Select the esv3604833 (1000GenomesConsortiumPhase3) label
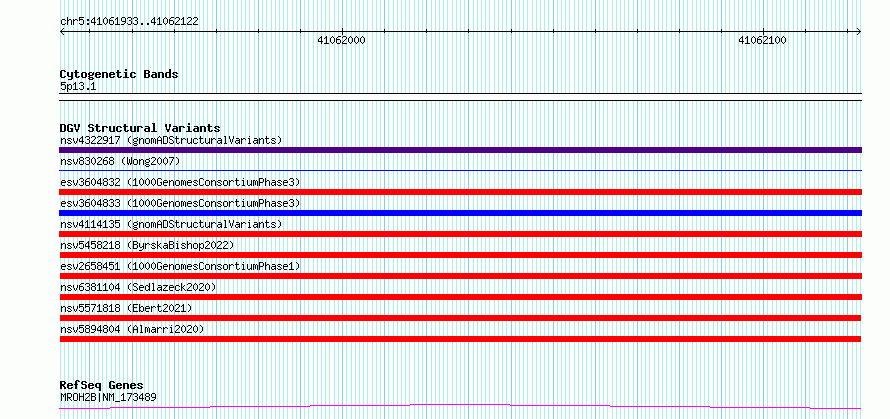Image resolution: width=890 pixels, height=419 pixels. pyautogui.click(x=180, y=203)
